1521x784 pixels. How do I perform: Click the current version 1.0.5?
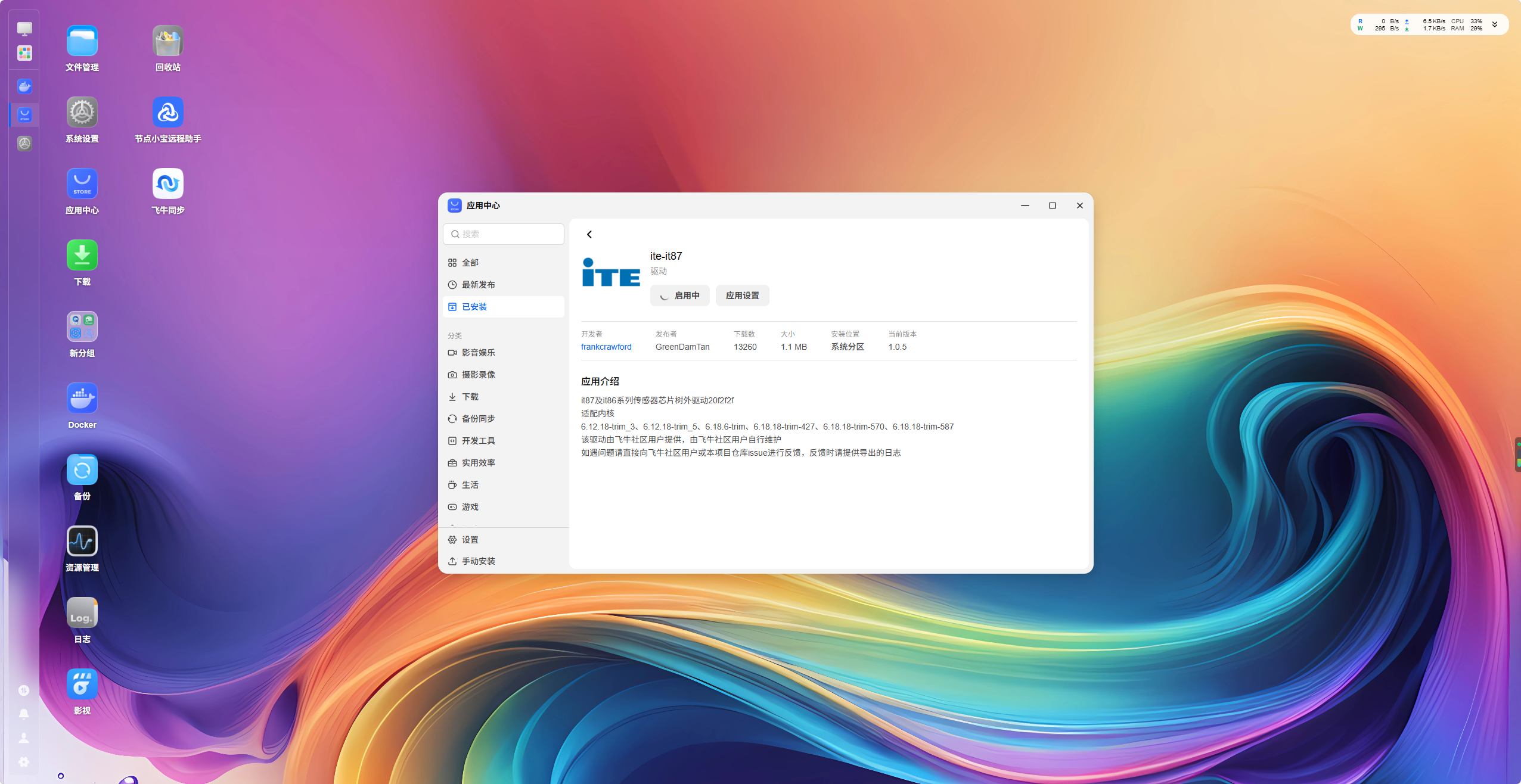[898, 347]
